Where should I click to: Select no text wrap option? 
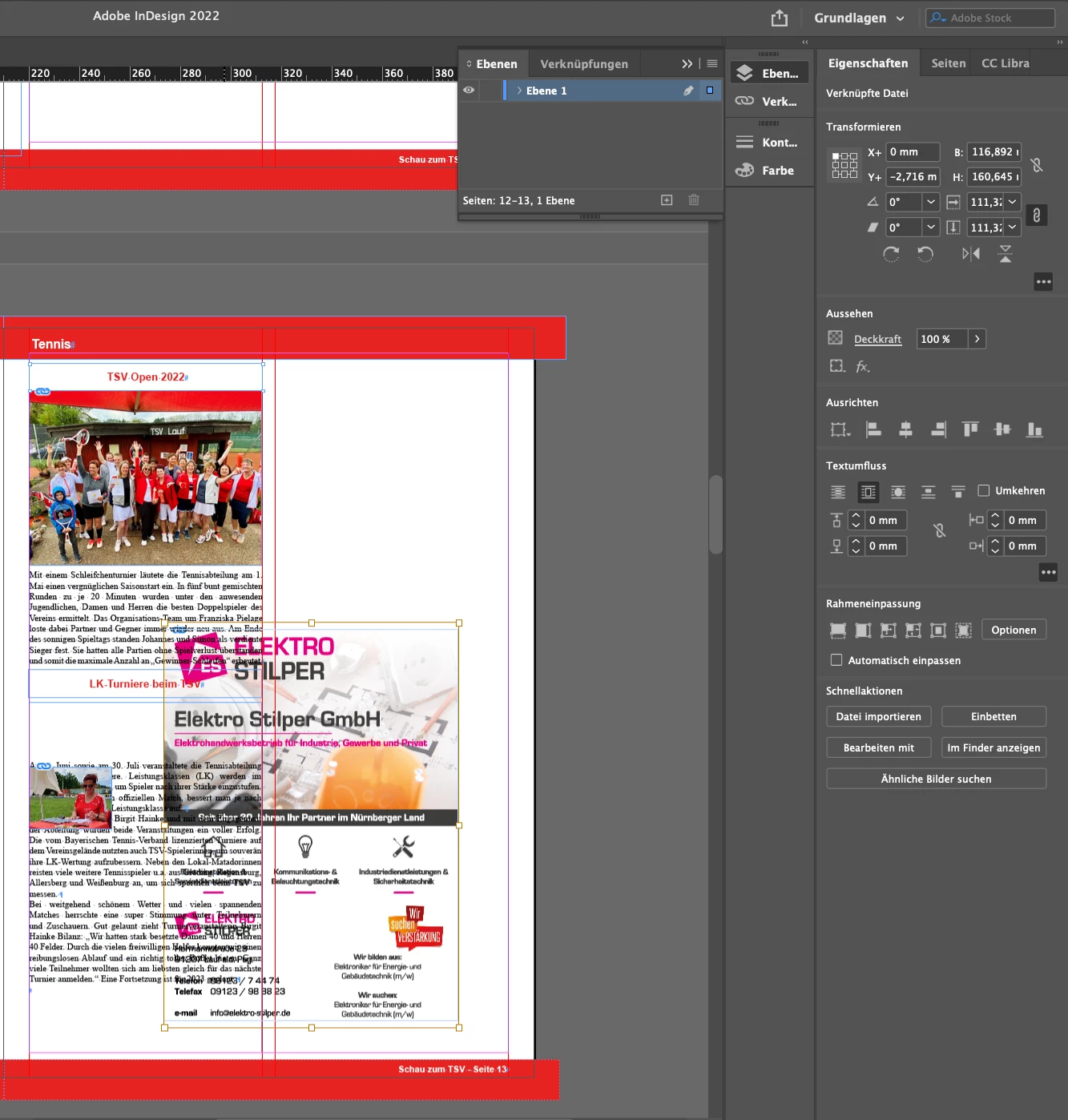[838, 492]
